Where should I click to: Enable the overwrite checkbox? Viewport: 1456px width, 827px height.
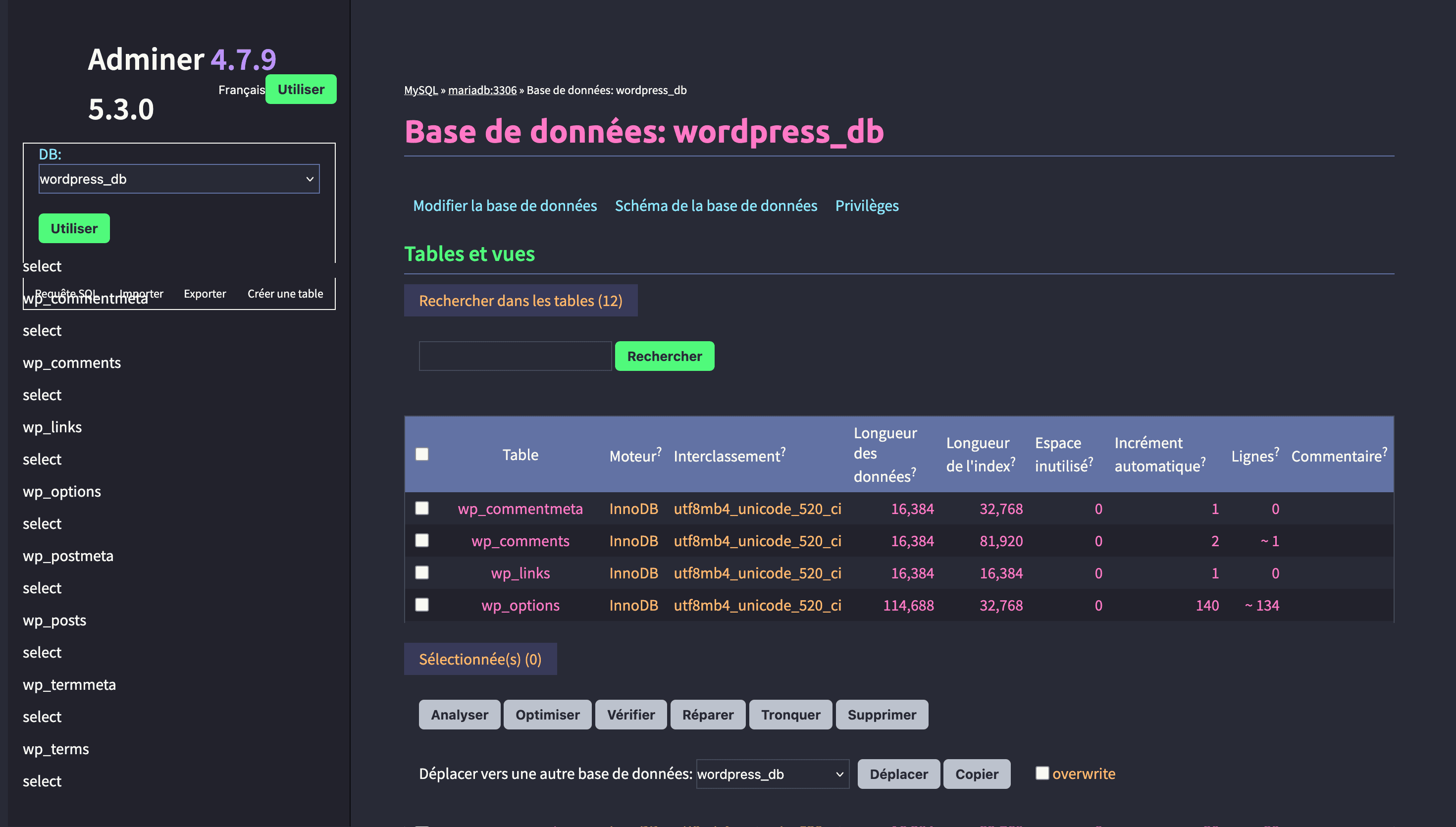pos(1042,773)
